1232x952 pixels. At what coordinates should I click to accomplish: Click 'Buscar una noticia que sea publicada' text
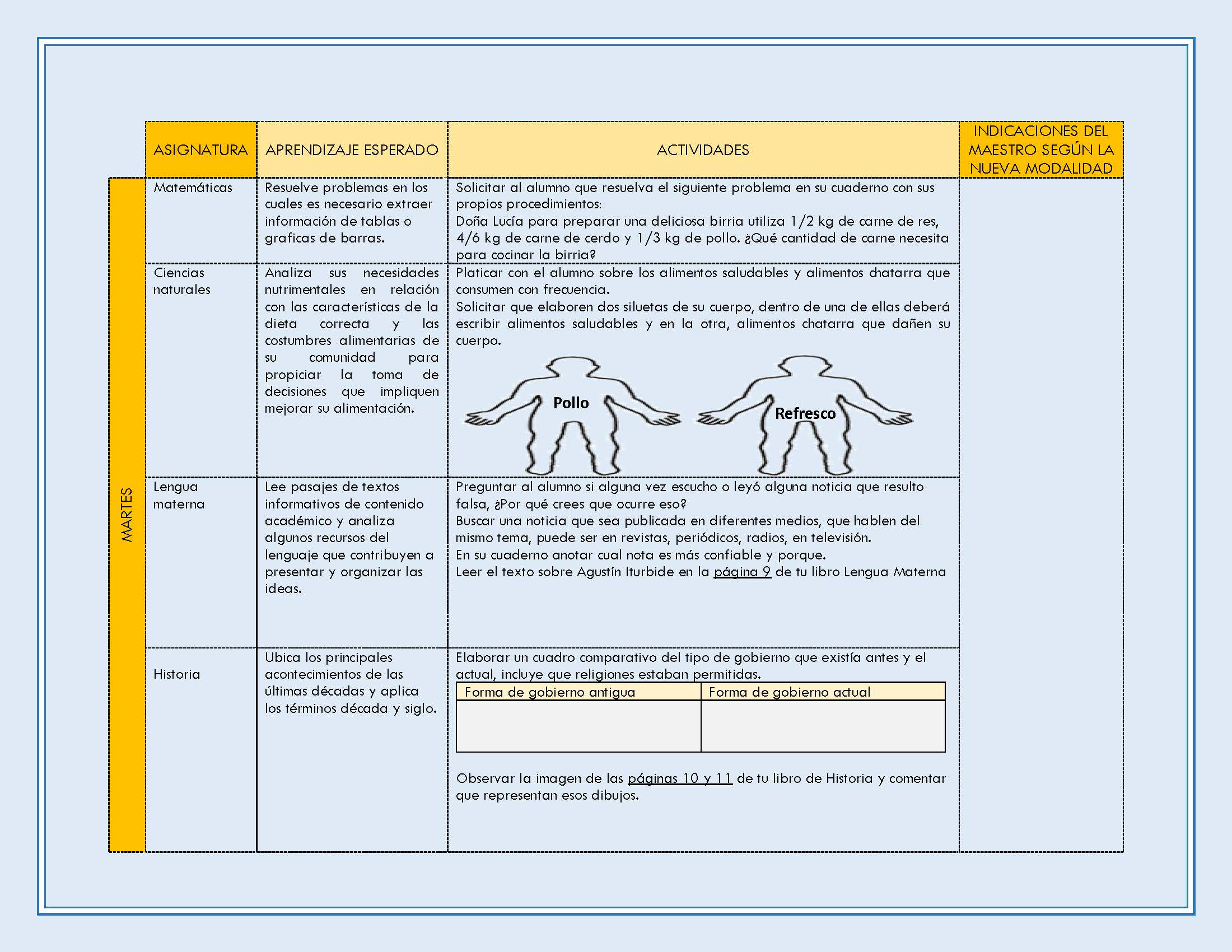click(688, 529)
